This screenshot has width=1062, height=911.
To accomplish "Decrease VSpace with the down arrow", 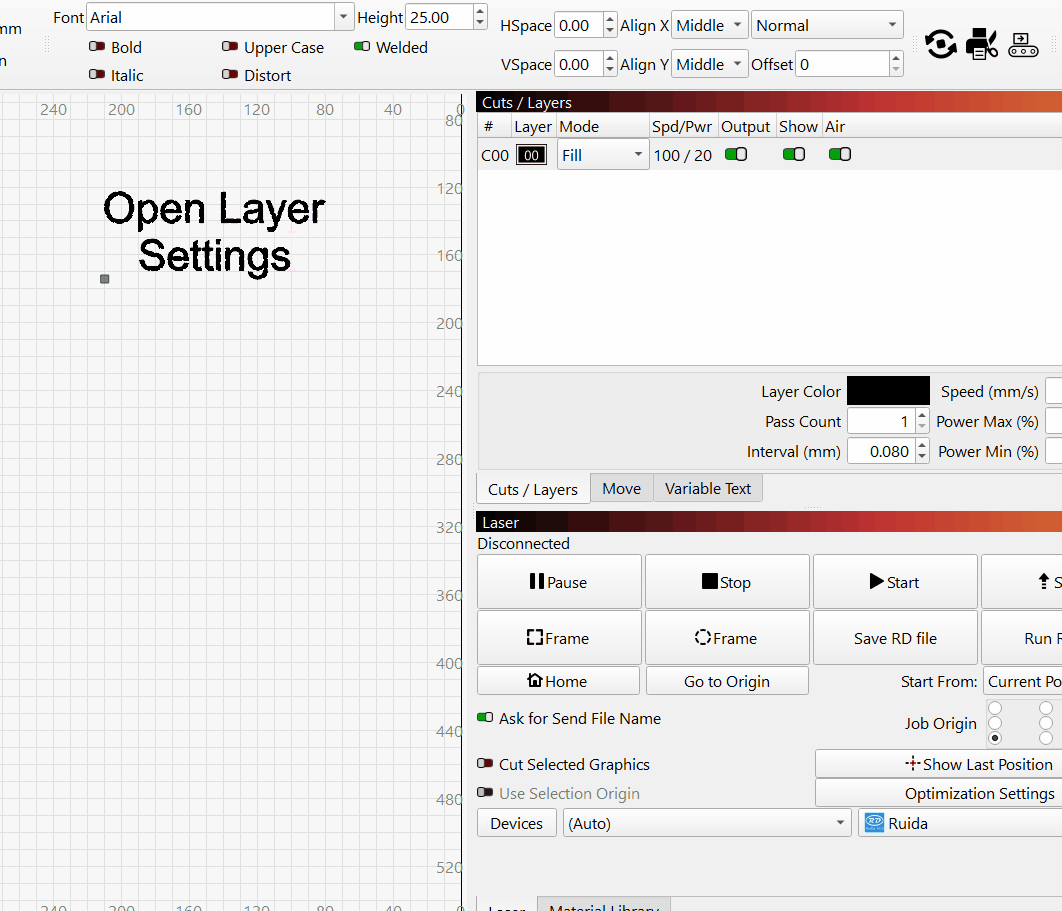I will [x=610, y=70].
